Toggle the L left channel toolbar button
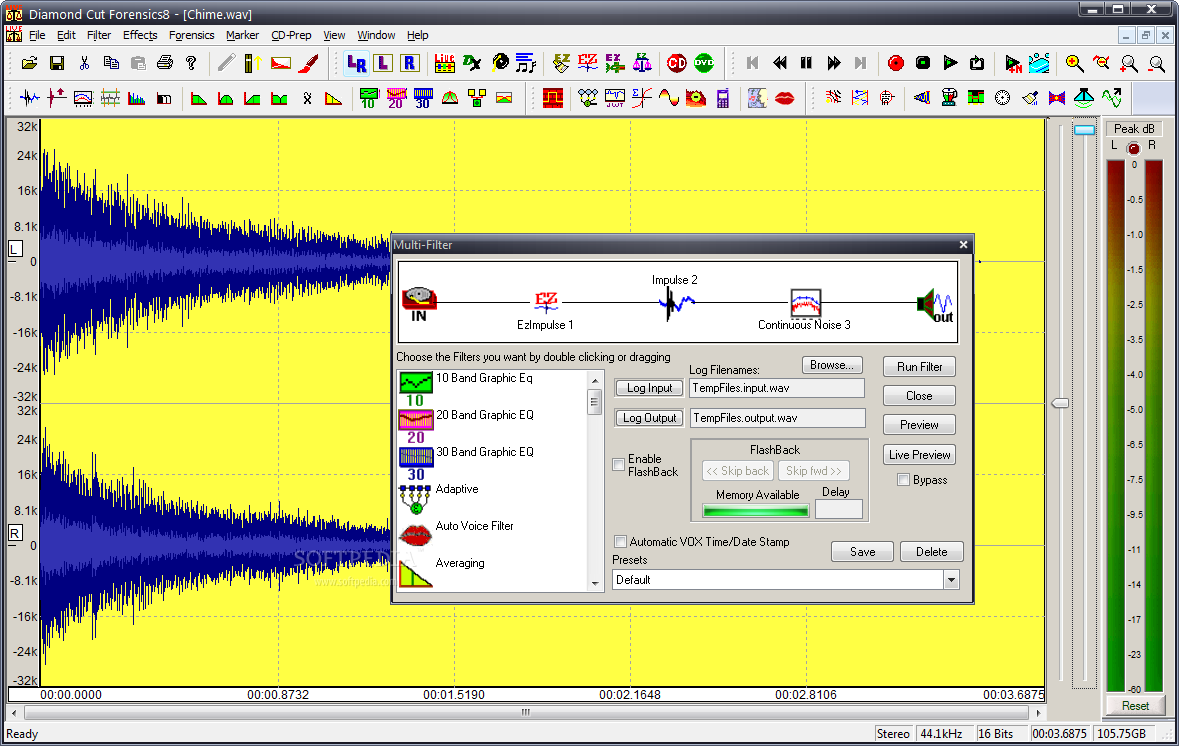 (x=383, y=63)
